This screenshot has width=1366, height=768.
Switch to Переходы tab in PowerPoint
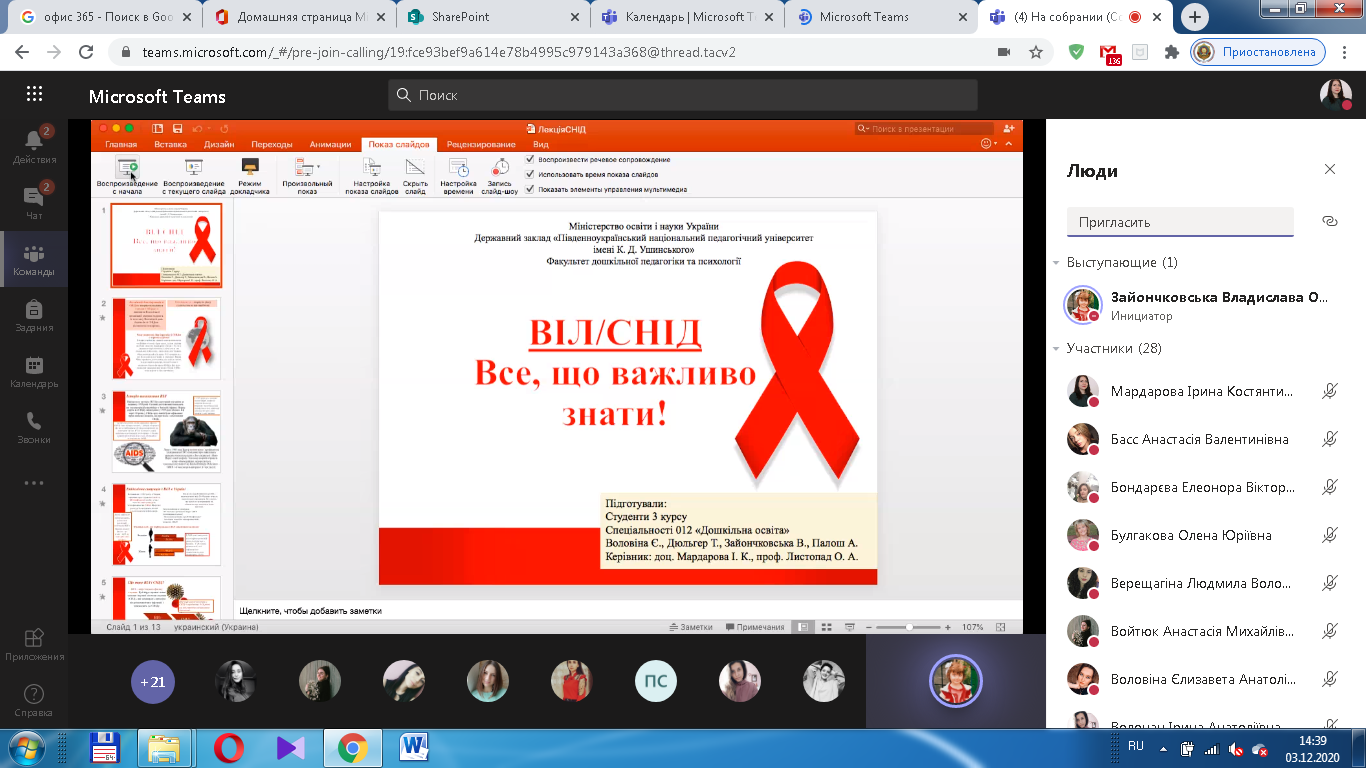point(272,144)
